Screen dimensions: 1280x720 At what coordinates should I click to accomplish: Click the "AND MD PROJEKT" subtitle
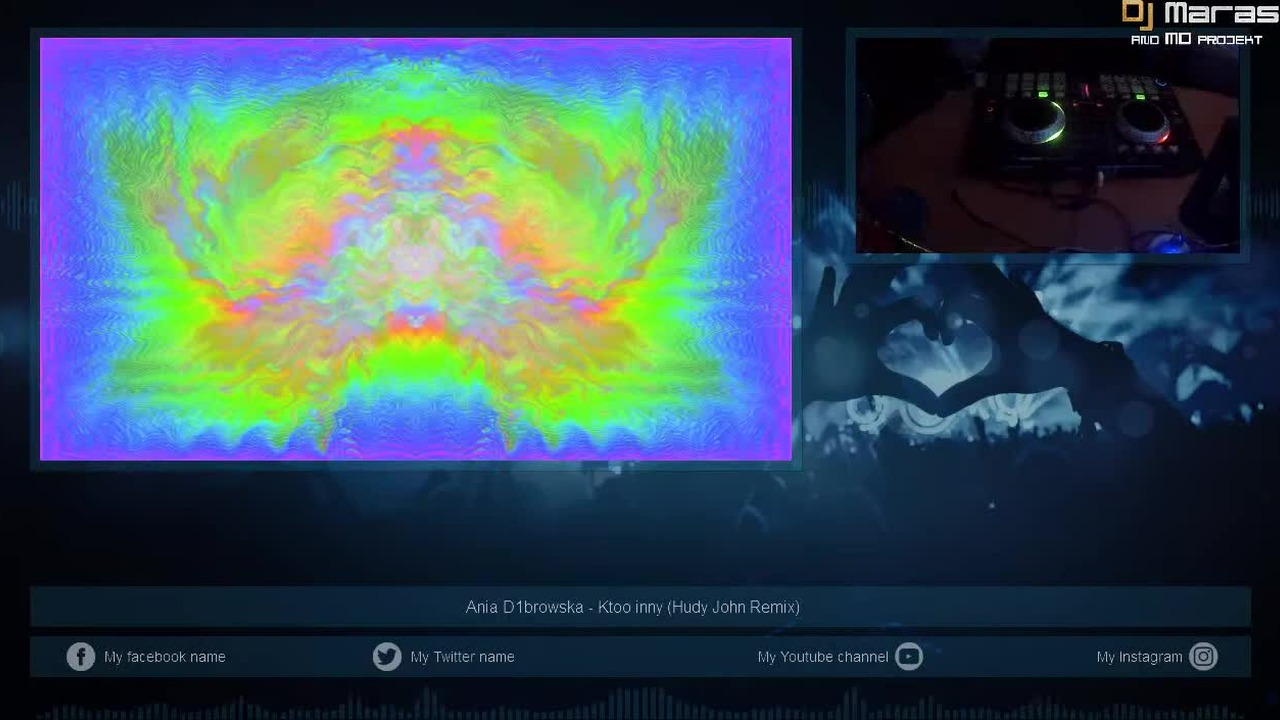(x=1196, y=40)
